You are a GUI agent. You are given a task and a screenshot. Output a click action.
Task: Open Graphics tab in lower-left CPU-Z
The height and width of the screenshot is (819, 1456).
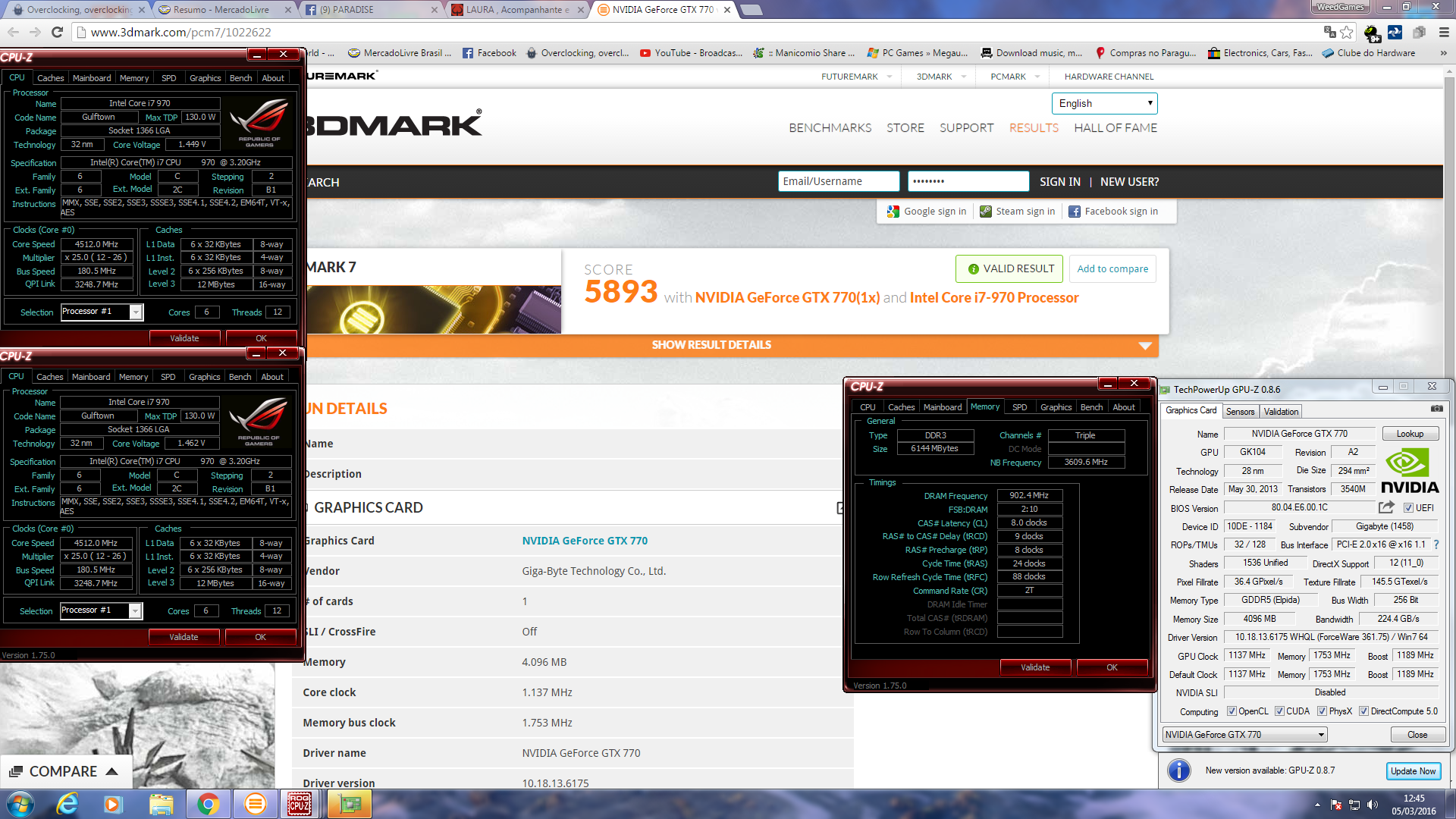[x=204, y=377]
